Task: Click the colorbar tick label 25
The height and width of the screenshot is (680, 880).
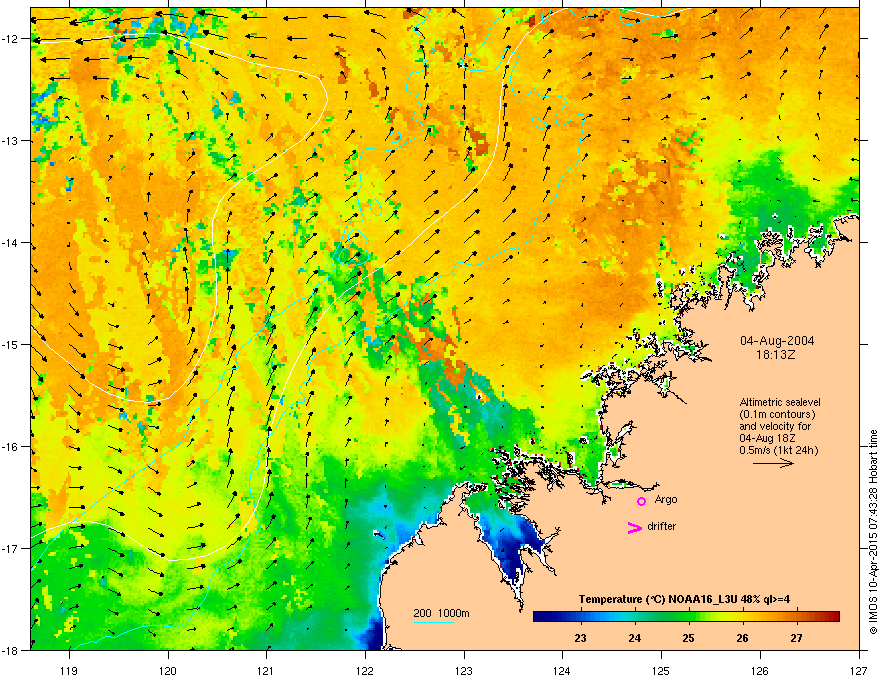Action: (688, 638)
